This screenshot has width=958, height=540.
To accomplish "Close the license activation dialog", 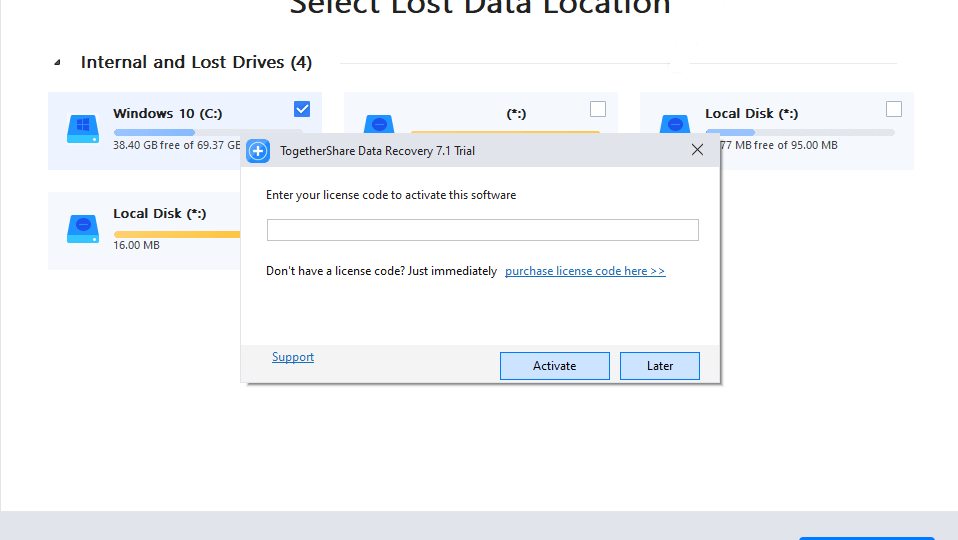I will pos(697,150).
